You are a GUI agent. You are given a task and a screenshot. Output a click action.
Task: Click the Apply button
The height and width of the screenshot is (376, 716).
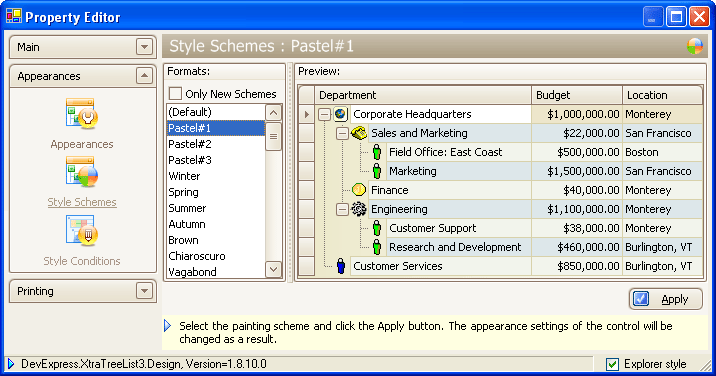point(666,299)
